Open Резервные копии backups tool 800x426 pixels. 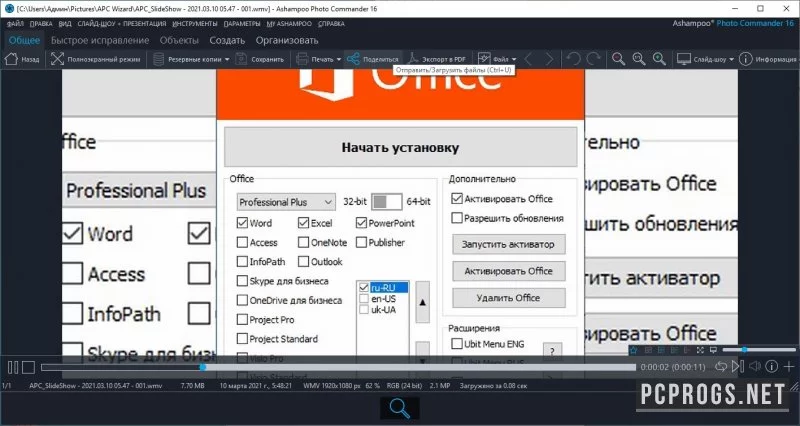pos(159,59)
